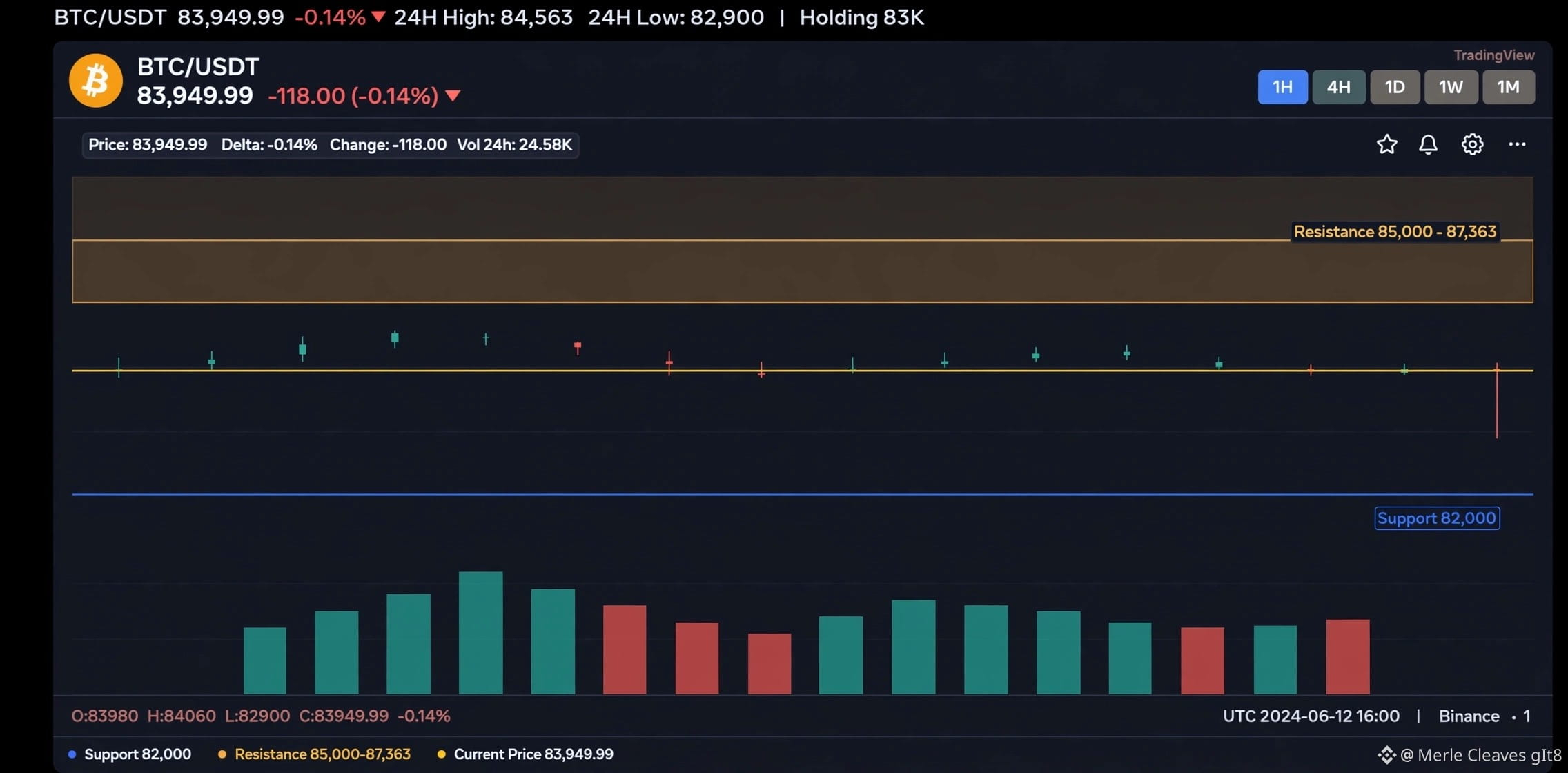Select the 1W timeframe
1568x773 pixels.
[1451, 87]
